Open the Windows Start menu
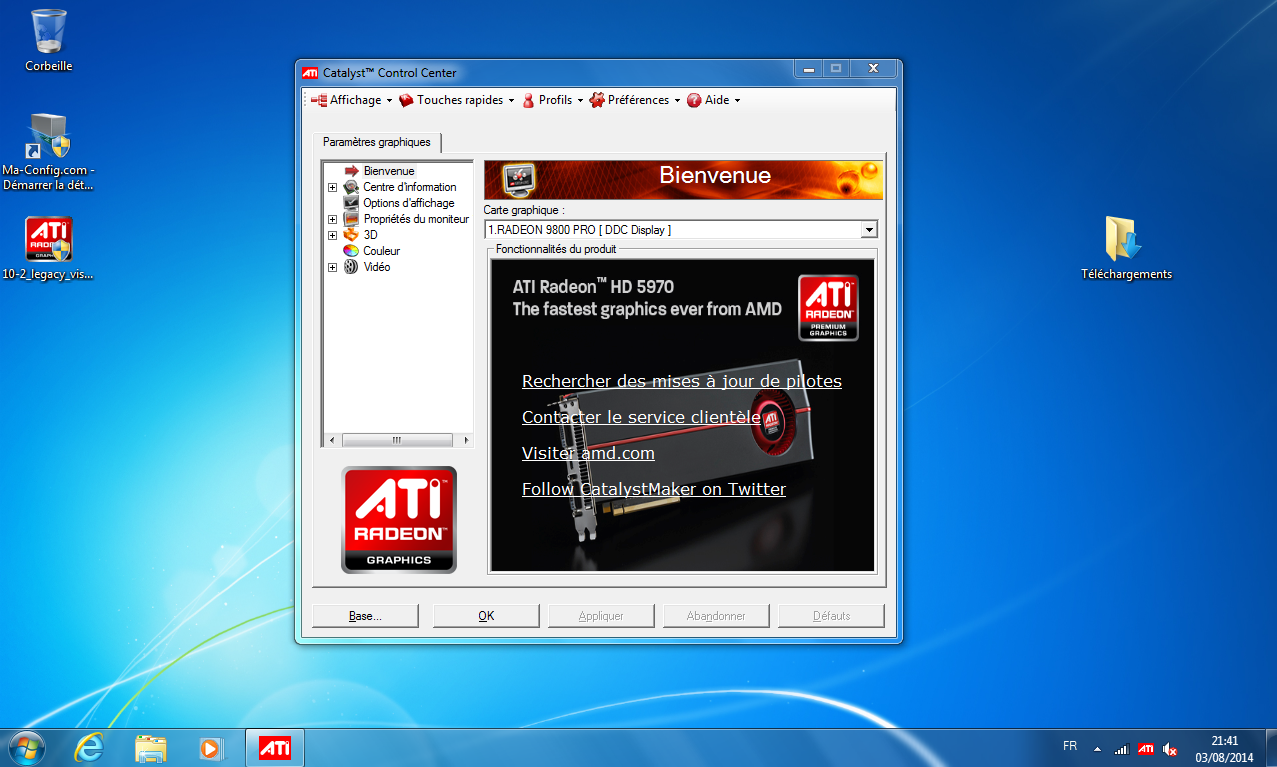 (x=27, y=748)
